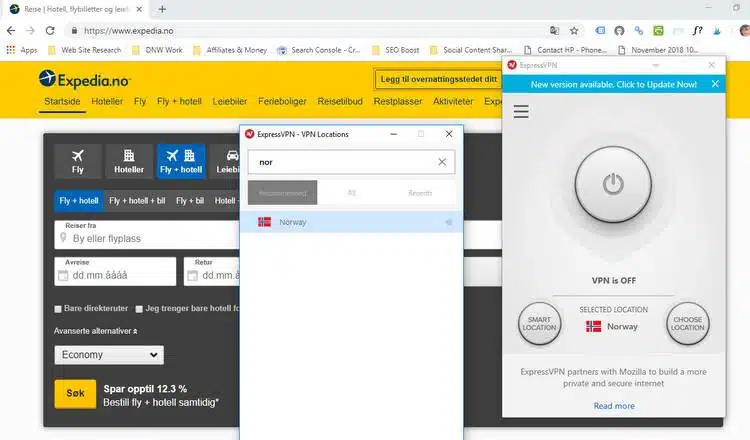Viewport: 750px width, 440px height.
Task: Reload the Expedia page
Action: click(50, 31)
